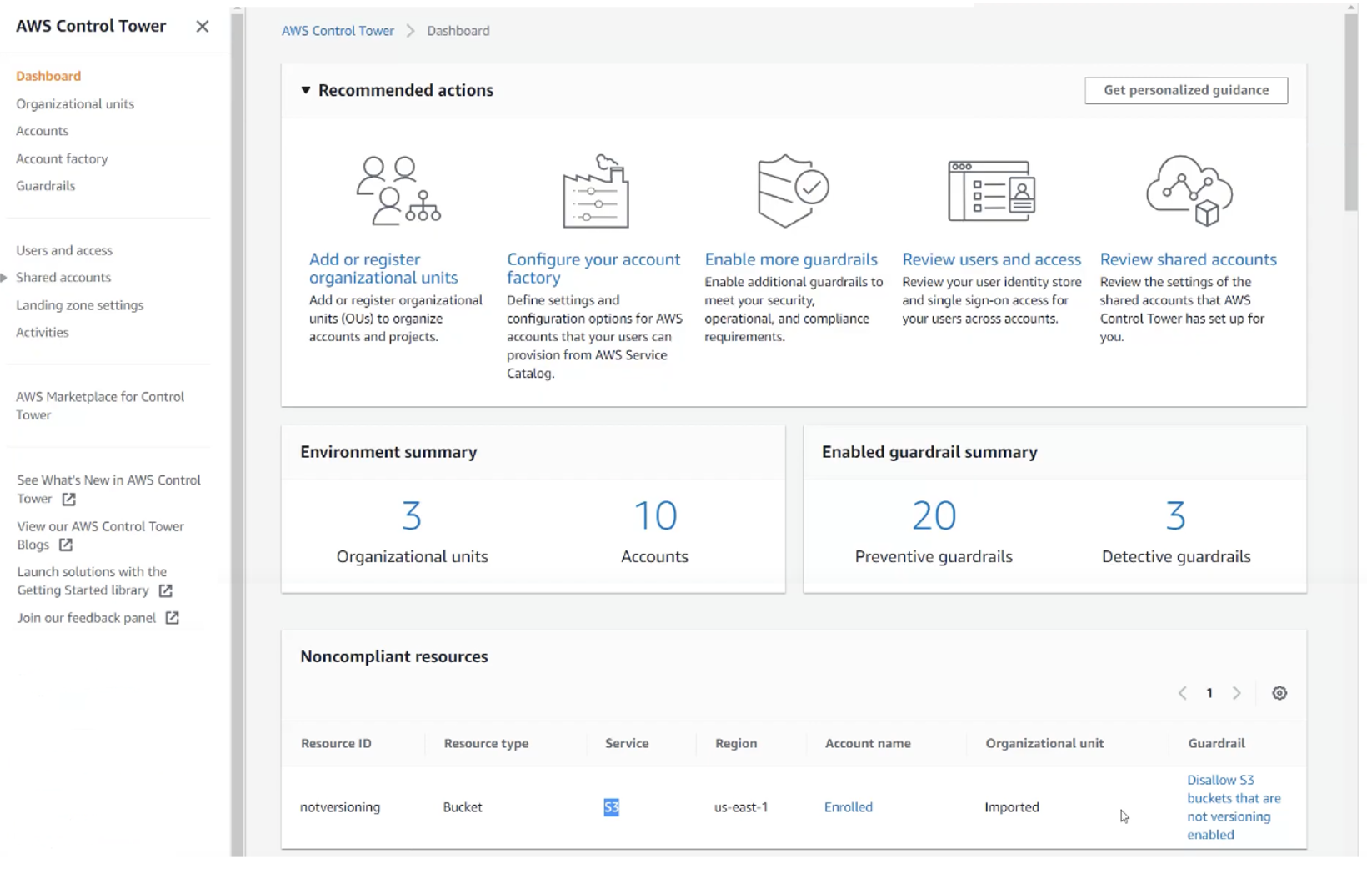1372x869 pixels.
Task: Click the users and access icon
Action: coord(991,191)
